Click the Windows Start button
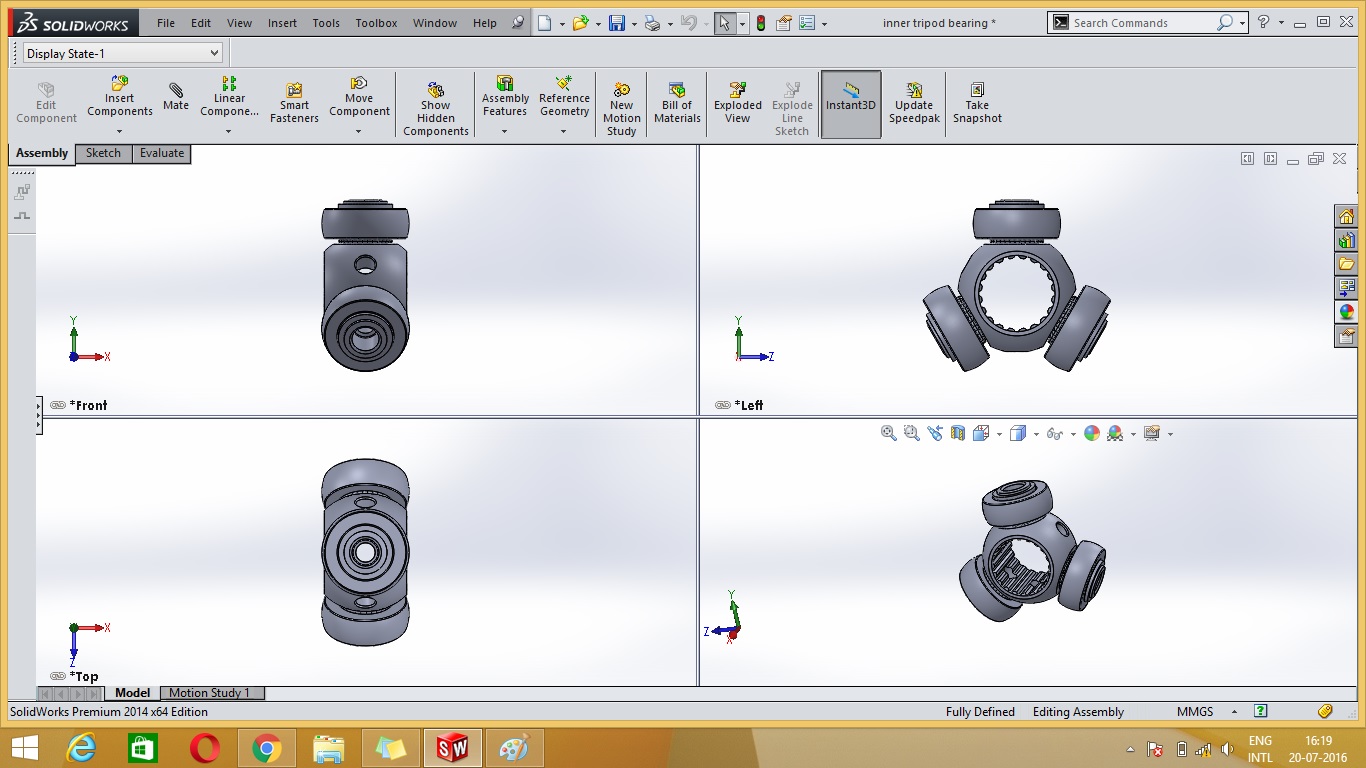Viewport: 1366px width, 768px height. 25,748
